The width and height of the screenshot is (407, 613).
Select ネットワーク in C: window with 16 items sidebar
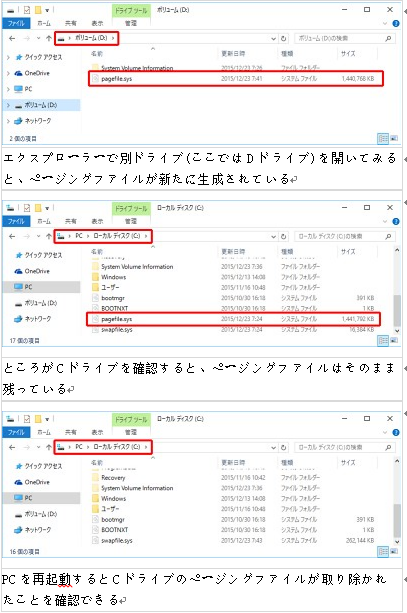click(38, 530)
